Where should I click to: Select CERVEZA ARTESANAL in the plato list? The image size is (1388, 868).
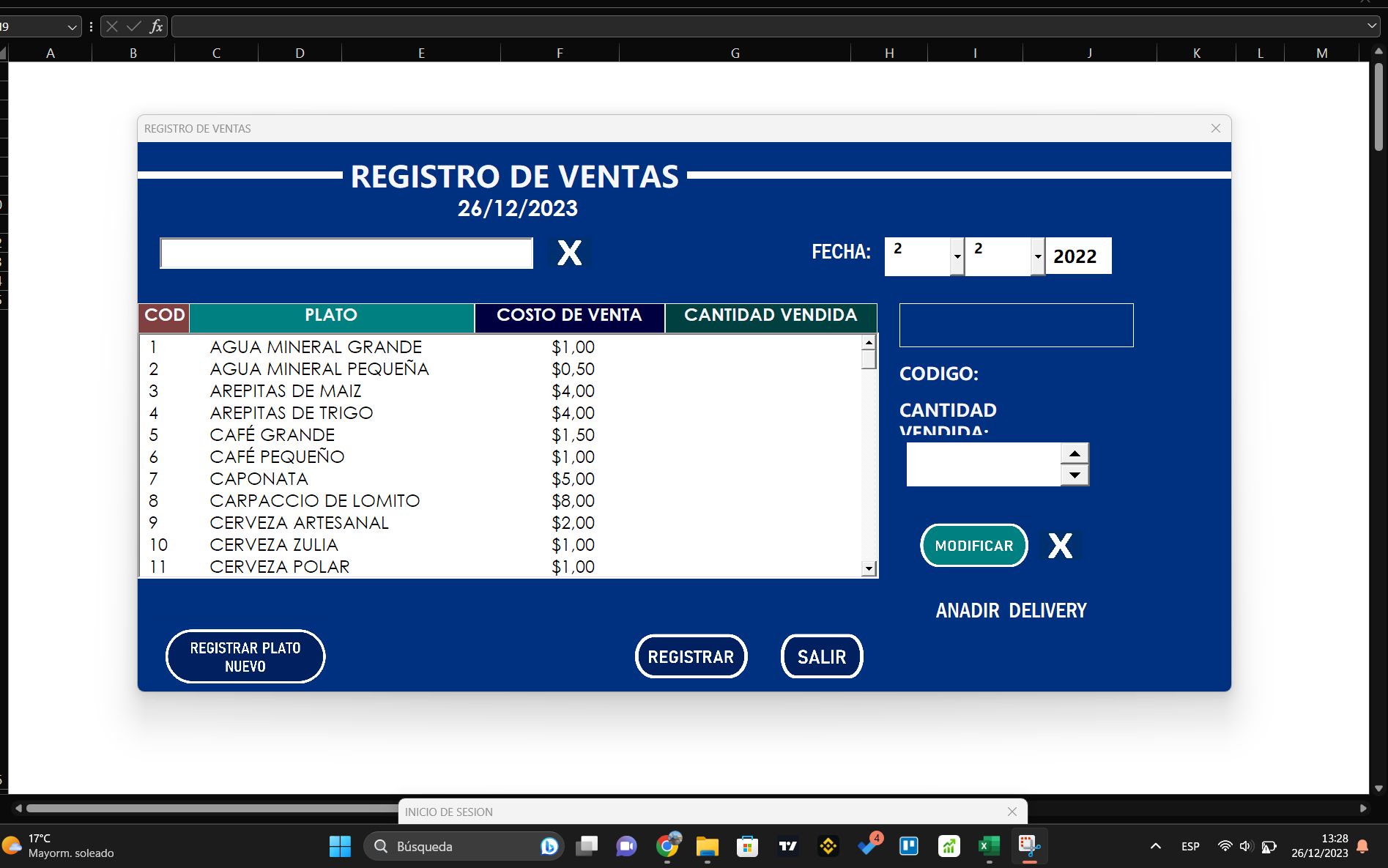[x=299, y=522]
